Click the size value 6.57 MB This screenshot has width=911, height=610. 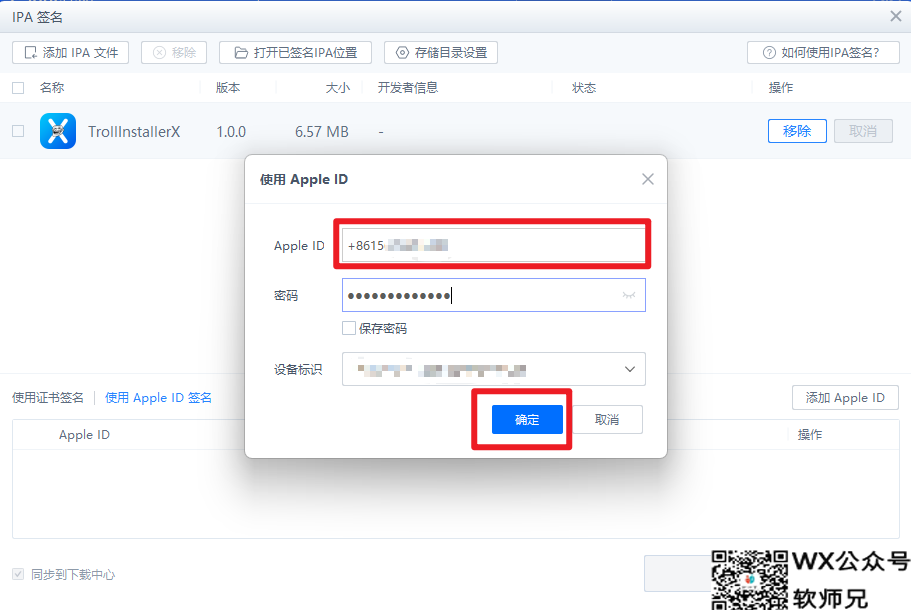point(322,132)
